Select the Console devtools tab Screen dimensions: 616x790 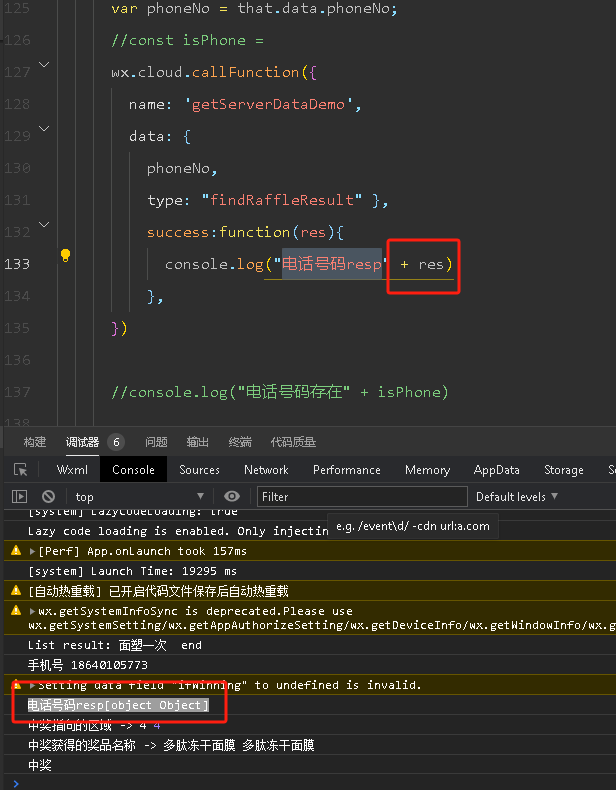pyautogui.click(x=133, y=470)
